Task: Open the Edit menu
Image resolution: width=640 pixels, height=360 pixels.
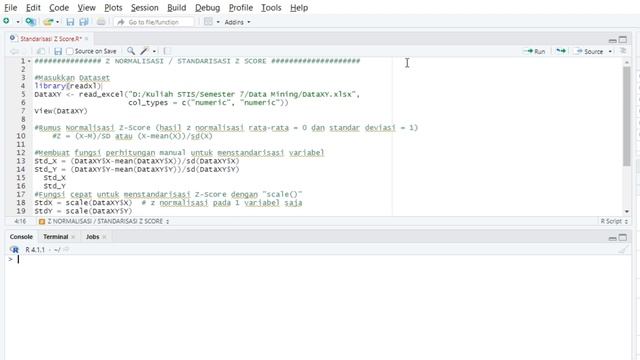Action: click(x=33, y=8)
